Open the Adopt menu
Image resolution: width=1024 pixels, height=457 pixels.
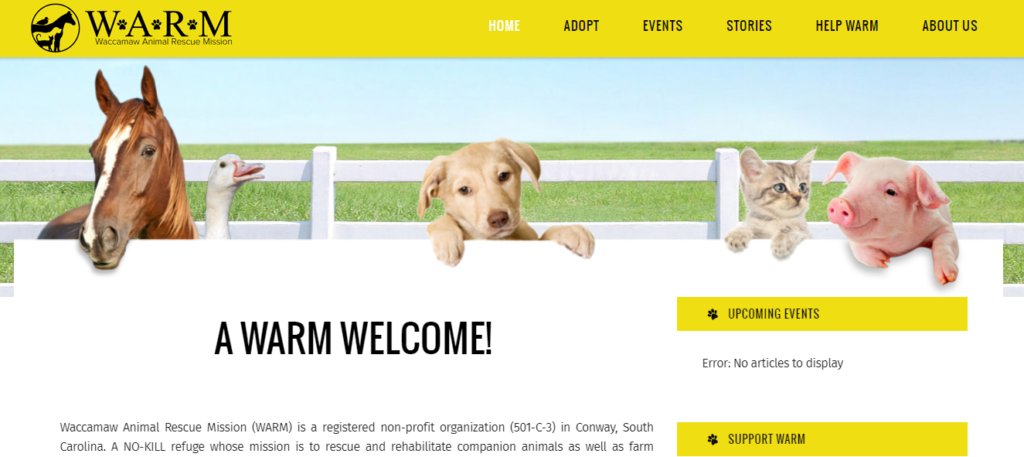(581, 26)
